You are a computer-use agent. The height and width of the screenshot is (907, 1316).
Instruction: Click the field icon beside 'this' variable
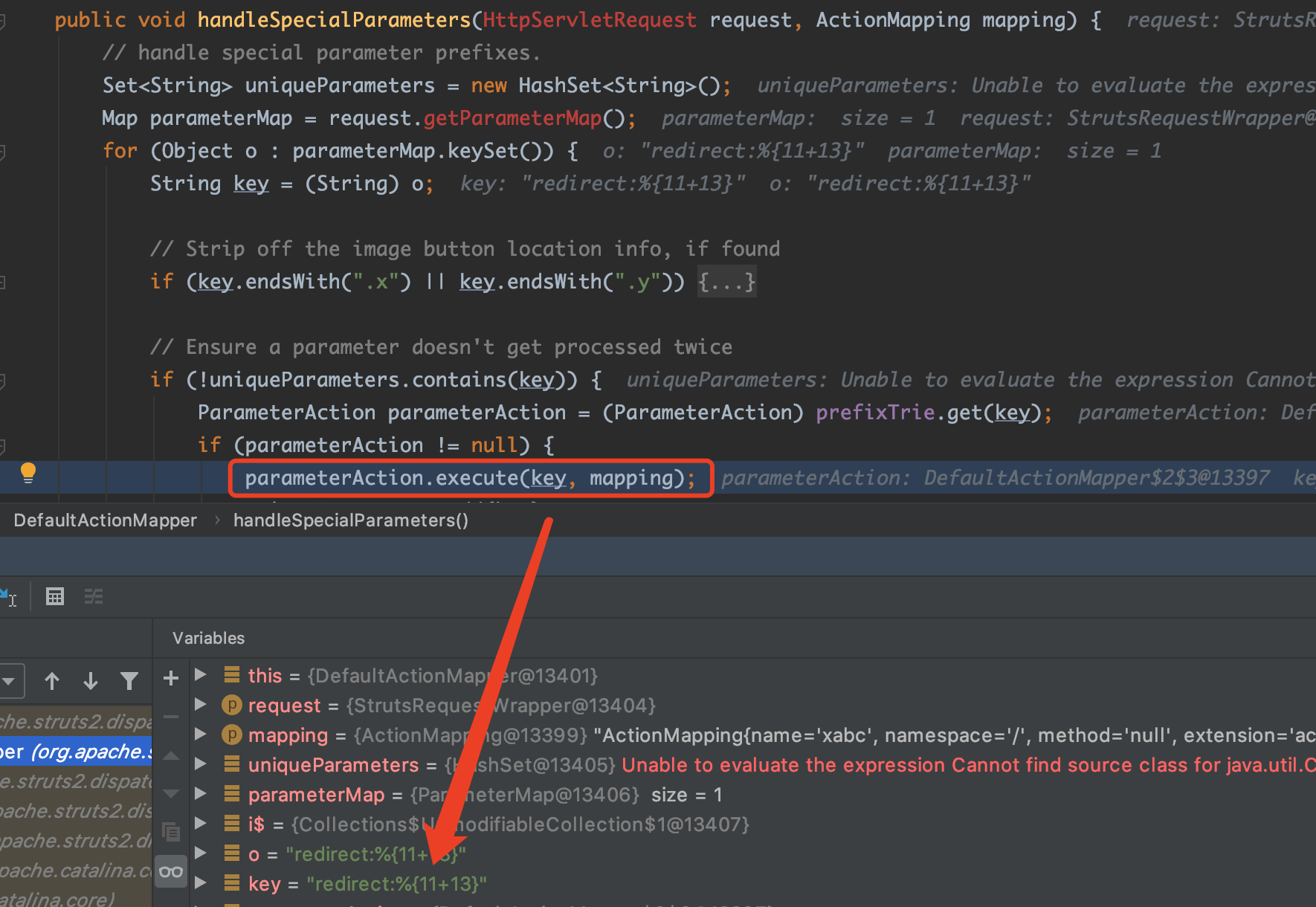pos(232,675)
